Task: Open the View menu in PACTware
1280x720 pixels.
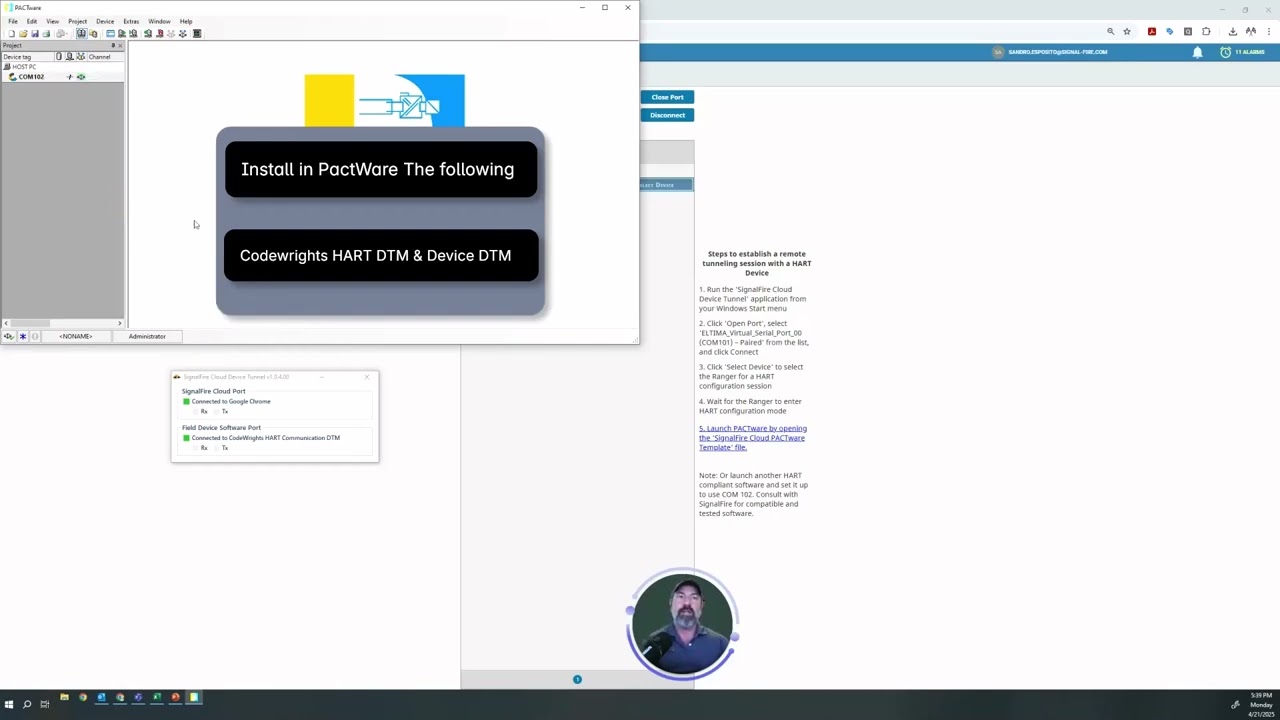Action: [x=52, y=21]
